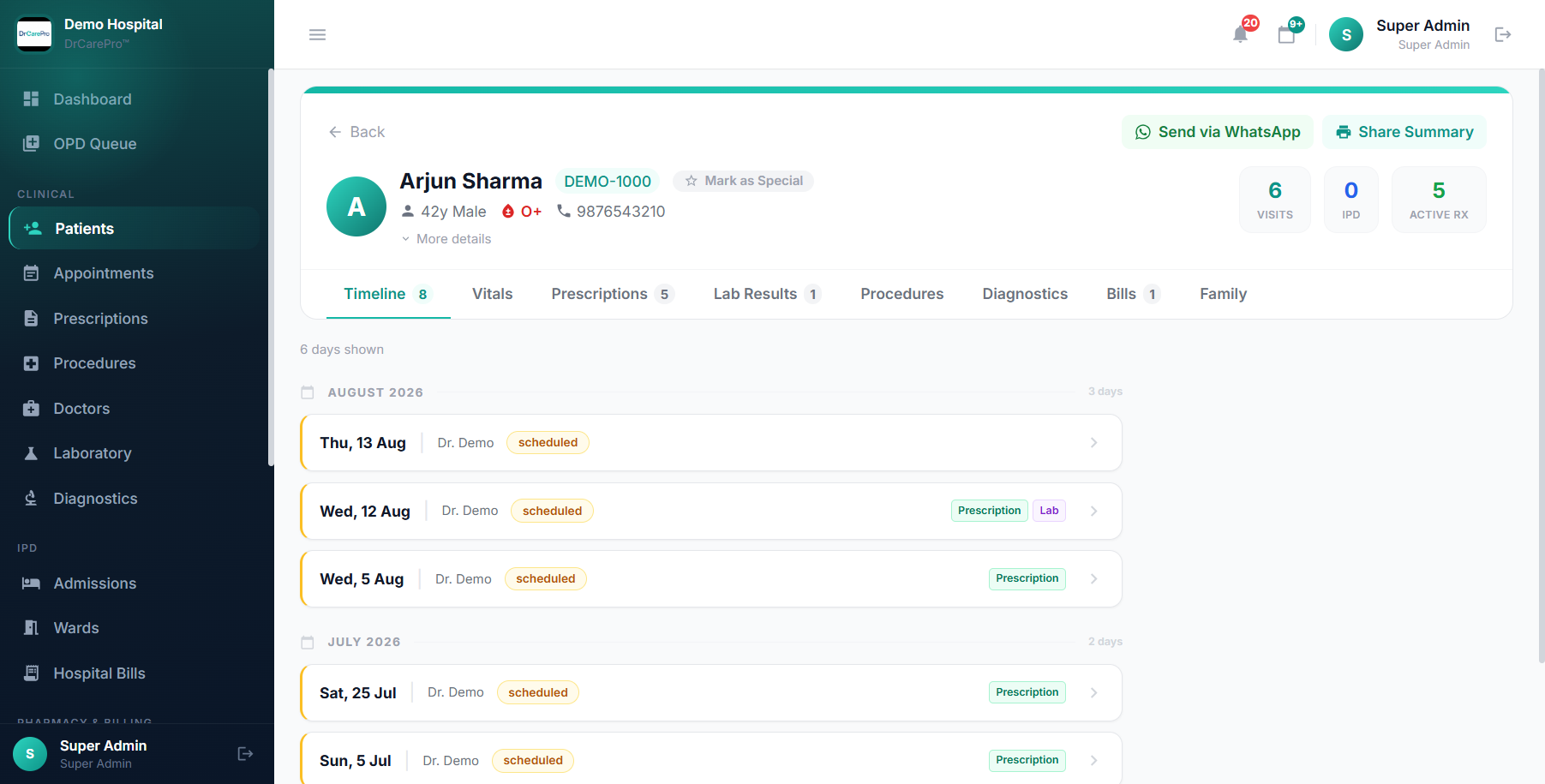Switch to the Bills tab

click(x=1133, y=294)
